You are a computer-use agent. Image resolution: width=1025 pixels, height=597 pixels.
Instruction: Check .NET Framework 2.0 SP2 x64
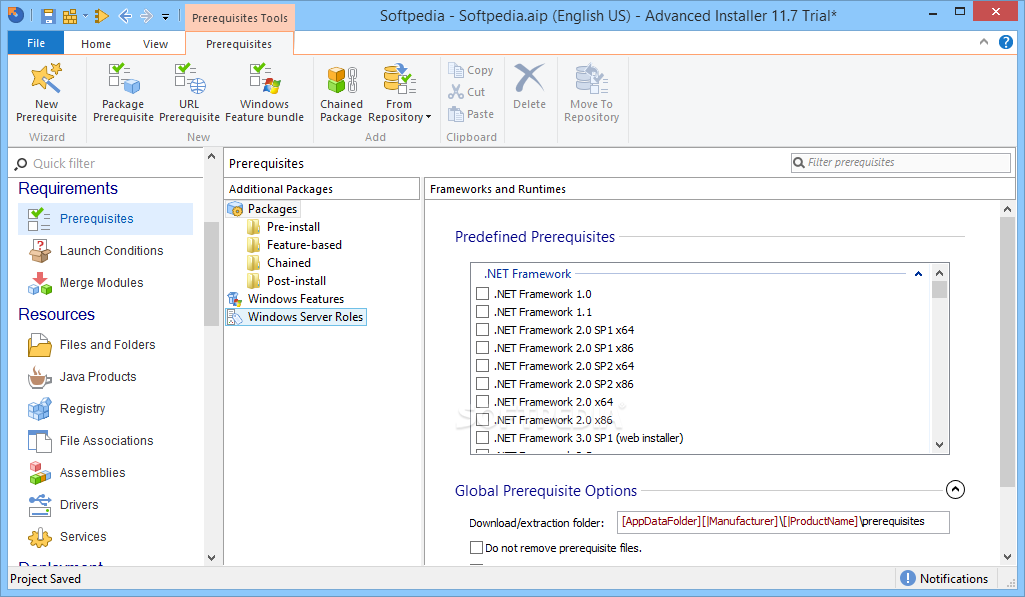click(x=482, y=366)
